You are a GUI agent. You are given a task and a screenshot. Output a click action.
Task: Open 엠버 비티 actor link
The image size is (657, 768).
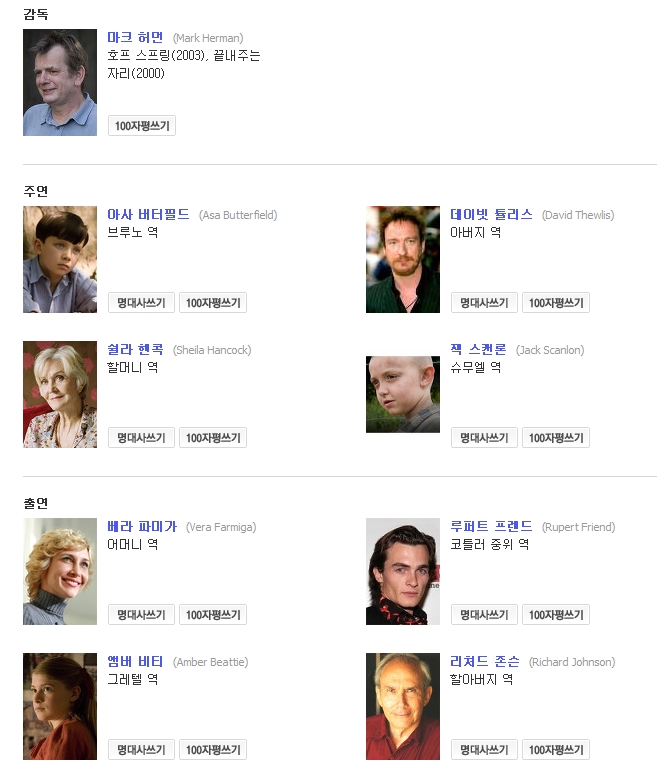pos(135,662)
